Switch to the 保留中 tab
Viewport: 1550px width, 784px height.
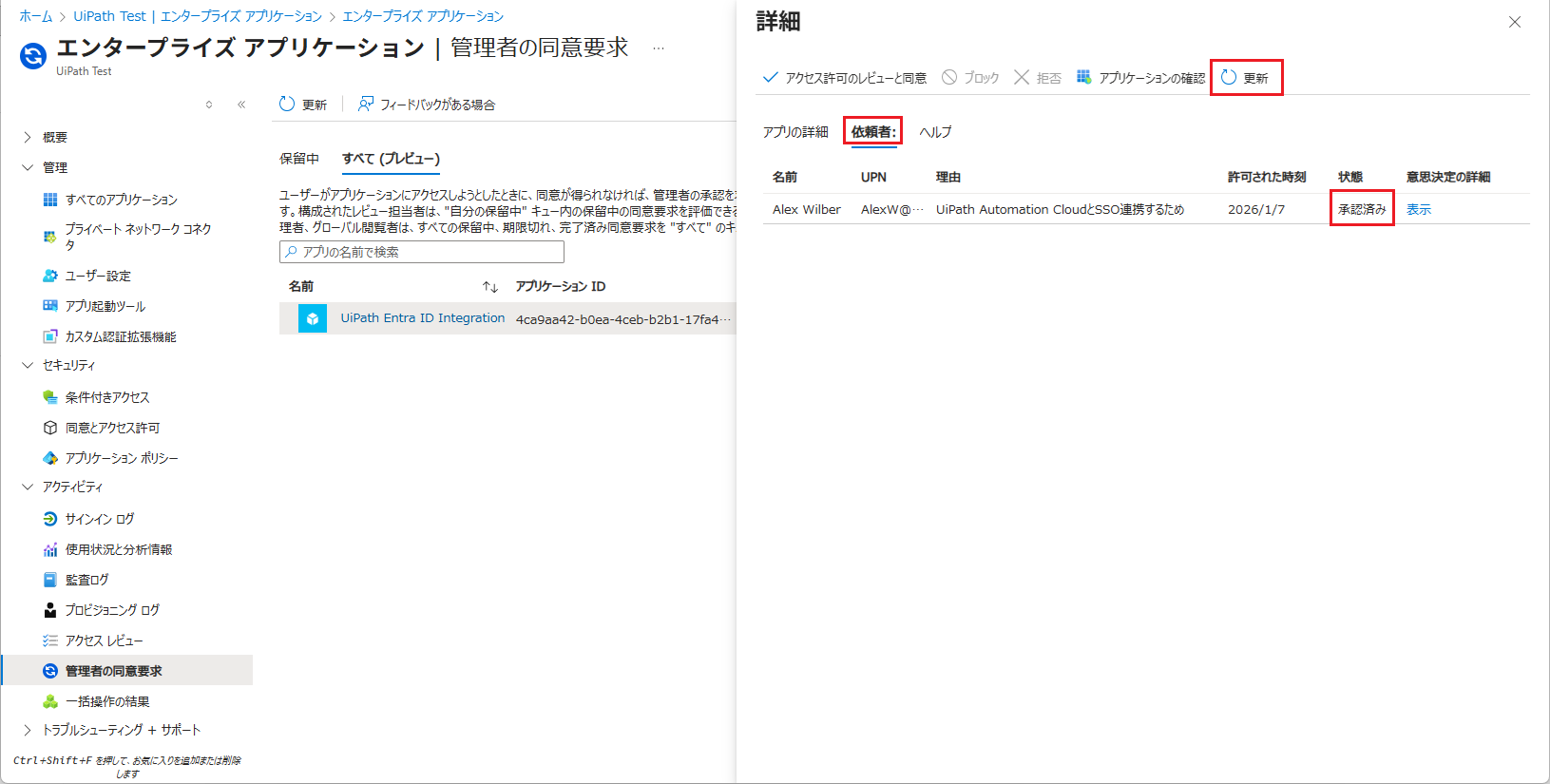pyautogui.click(x=299, y=159)
